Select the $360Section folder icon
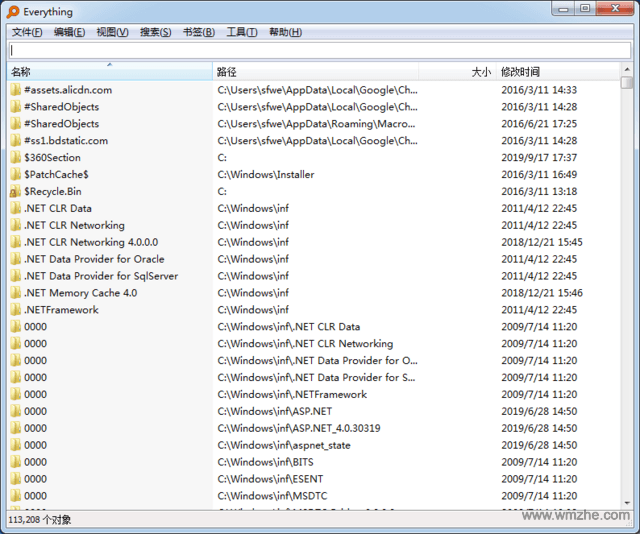Viewport: 640px width, 534px height. [16, 158]
